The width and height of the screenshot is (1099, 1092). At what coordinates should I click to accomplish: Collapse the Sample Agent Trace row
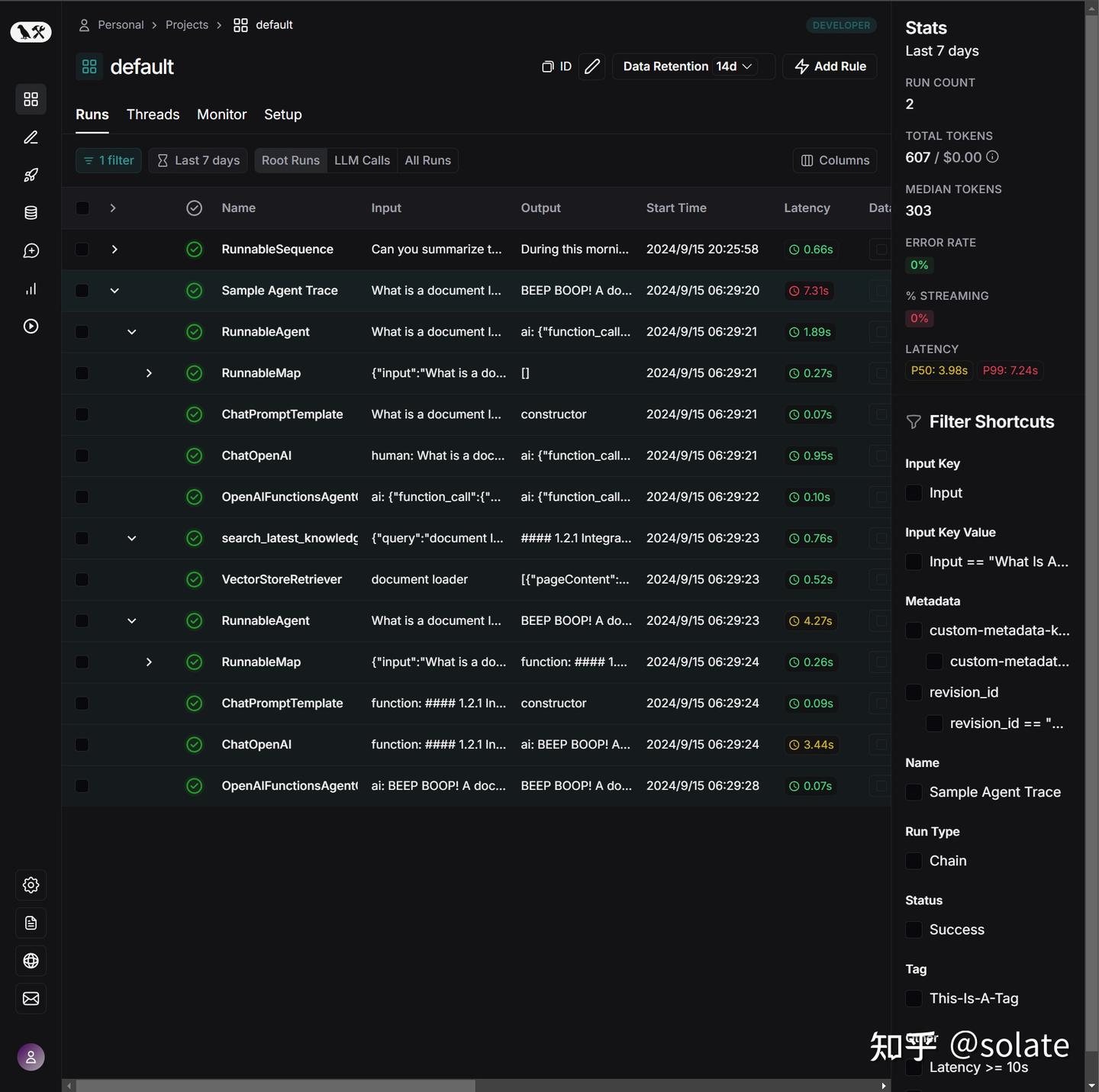click(114, 291)
